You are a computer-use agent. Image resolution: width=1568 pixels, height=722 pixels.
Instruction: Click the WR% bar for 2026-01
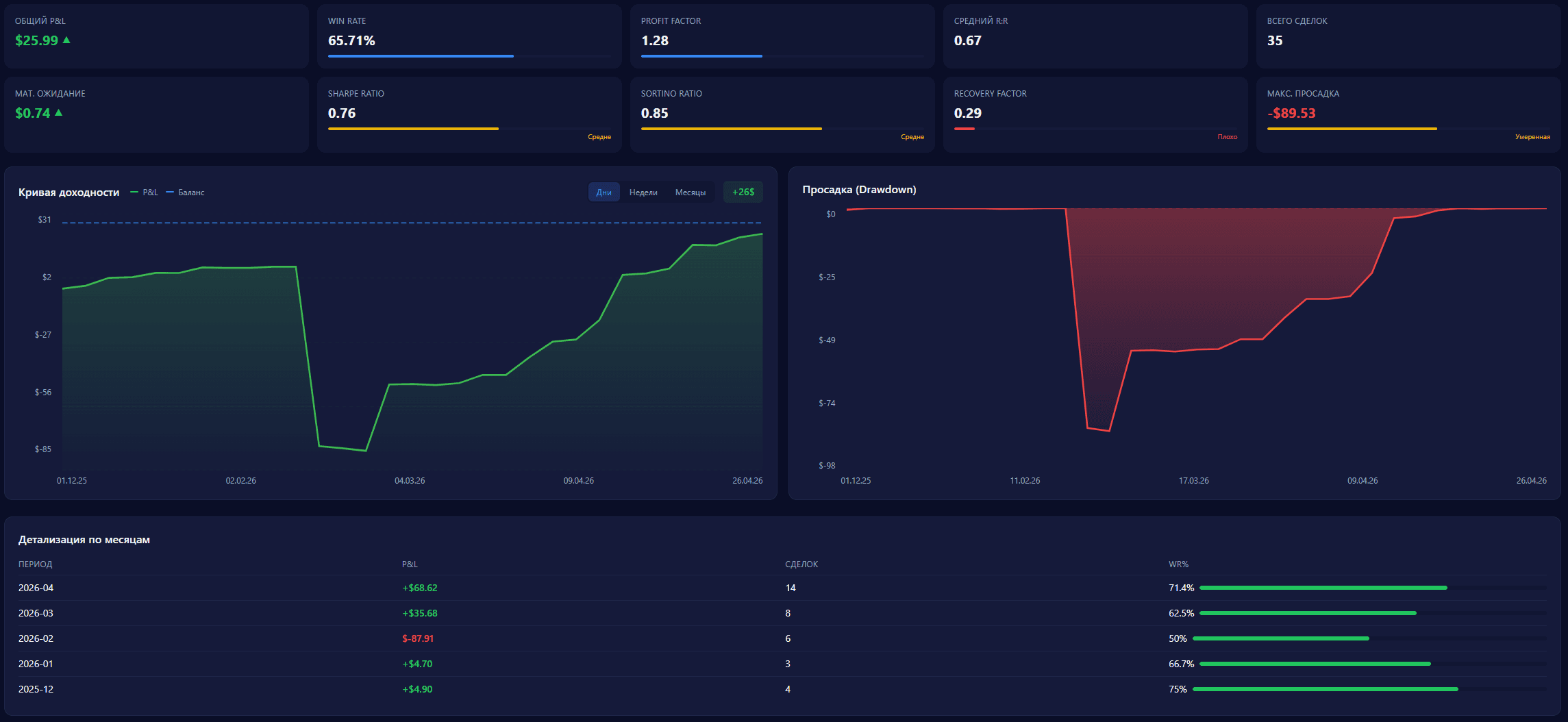1373,664
